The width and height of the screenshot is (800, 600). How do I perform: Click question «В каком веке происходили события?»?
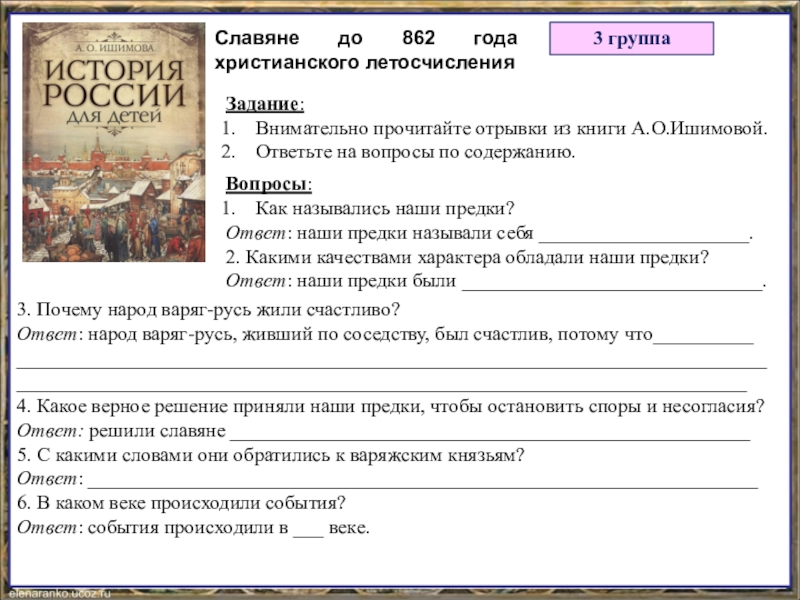point(181,503)
